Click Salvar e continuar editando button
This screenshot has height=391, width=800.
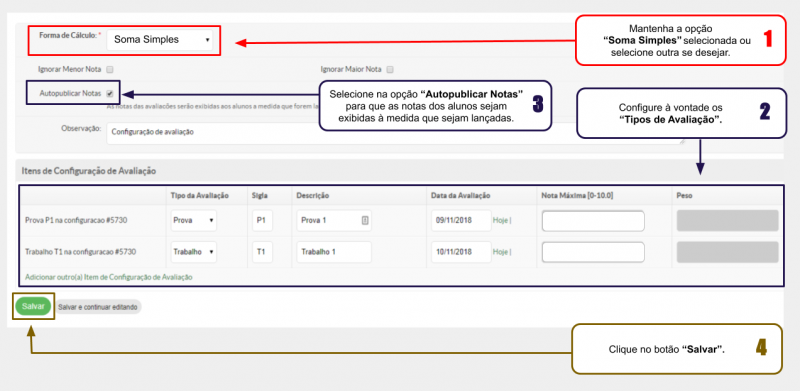pyautogui.click(x=97, y=307)
